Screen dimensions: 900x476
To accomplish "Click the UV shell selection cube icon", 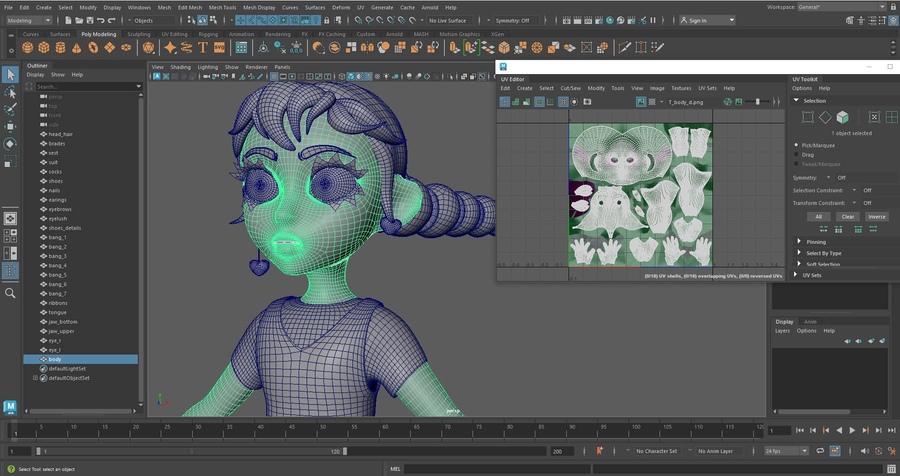I will pyautogui.click(x=842, y=117).
